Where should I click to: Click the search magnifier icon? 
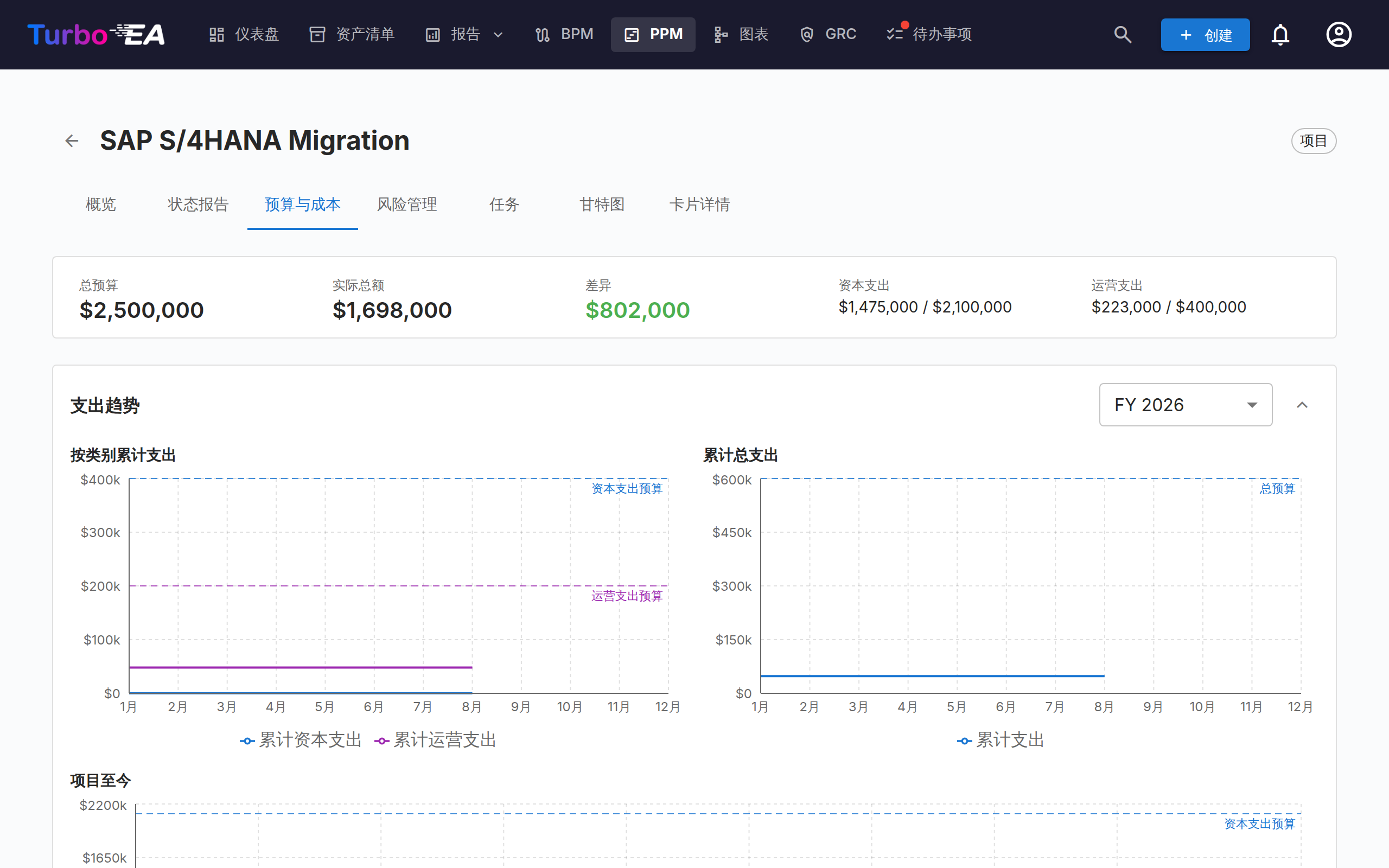(1123, 34)
